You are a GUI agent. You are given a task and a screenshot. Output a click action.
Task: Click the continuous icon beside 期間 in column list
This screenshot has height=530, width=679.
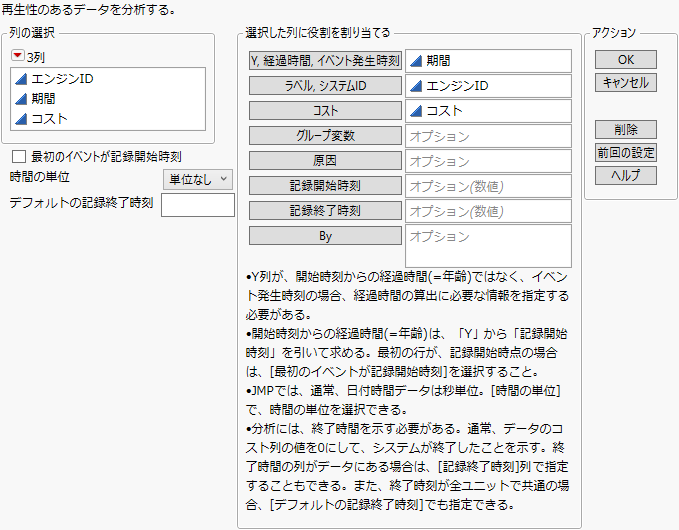[x=21, y=99]
